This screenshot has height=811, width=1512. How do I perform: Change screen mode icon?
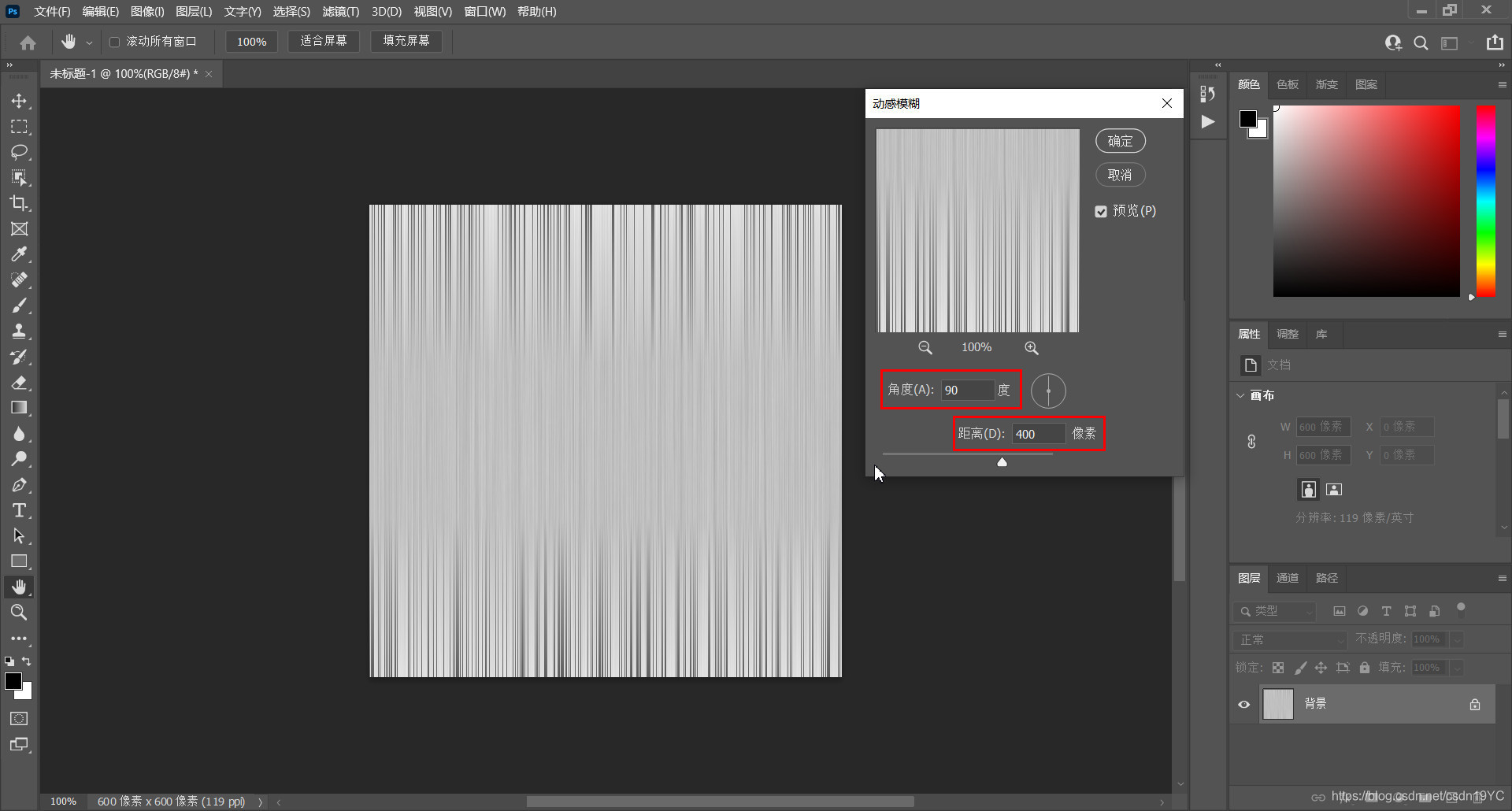tap(19, 745)
